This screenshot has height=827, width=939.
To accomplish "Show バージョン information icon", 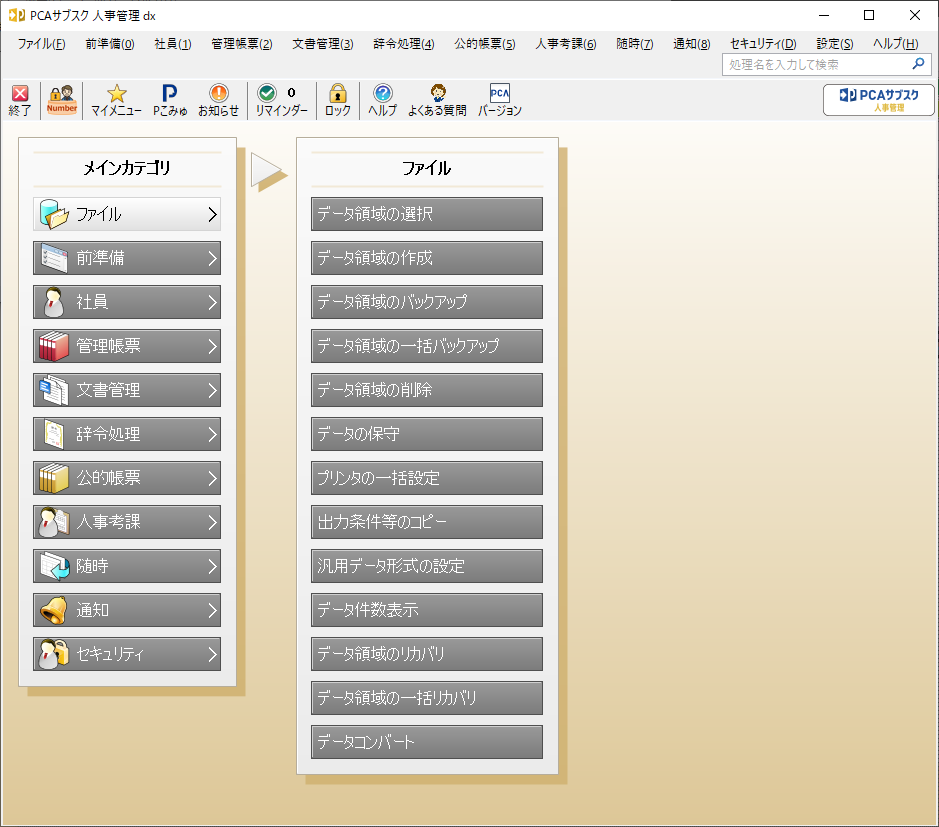I will 500,100.
